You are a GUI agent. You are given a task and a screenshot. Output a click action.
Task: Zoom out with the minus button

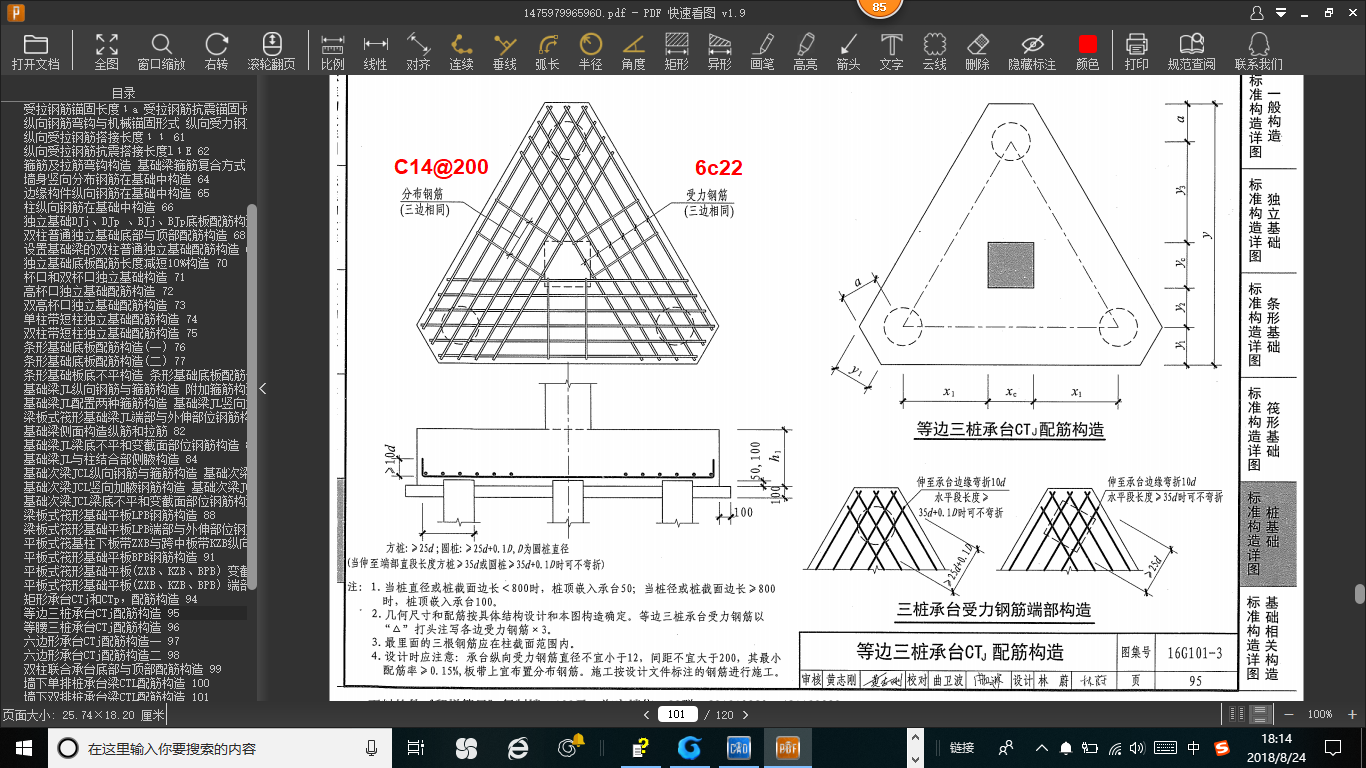(1291, 714)
